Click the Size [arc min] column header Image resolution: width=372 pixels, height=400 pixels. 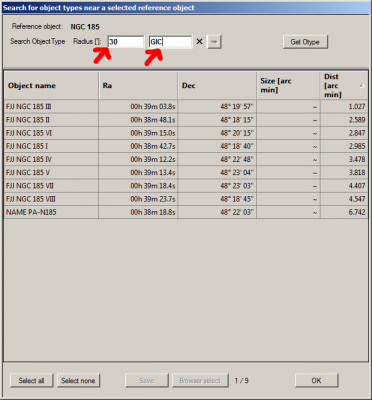(x=288, y=86)
